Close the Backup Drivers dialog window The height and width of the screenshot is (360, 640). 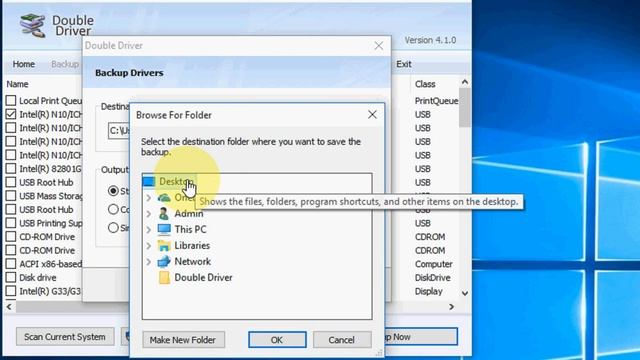coord(379,46)
